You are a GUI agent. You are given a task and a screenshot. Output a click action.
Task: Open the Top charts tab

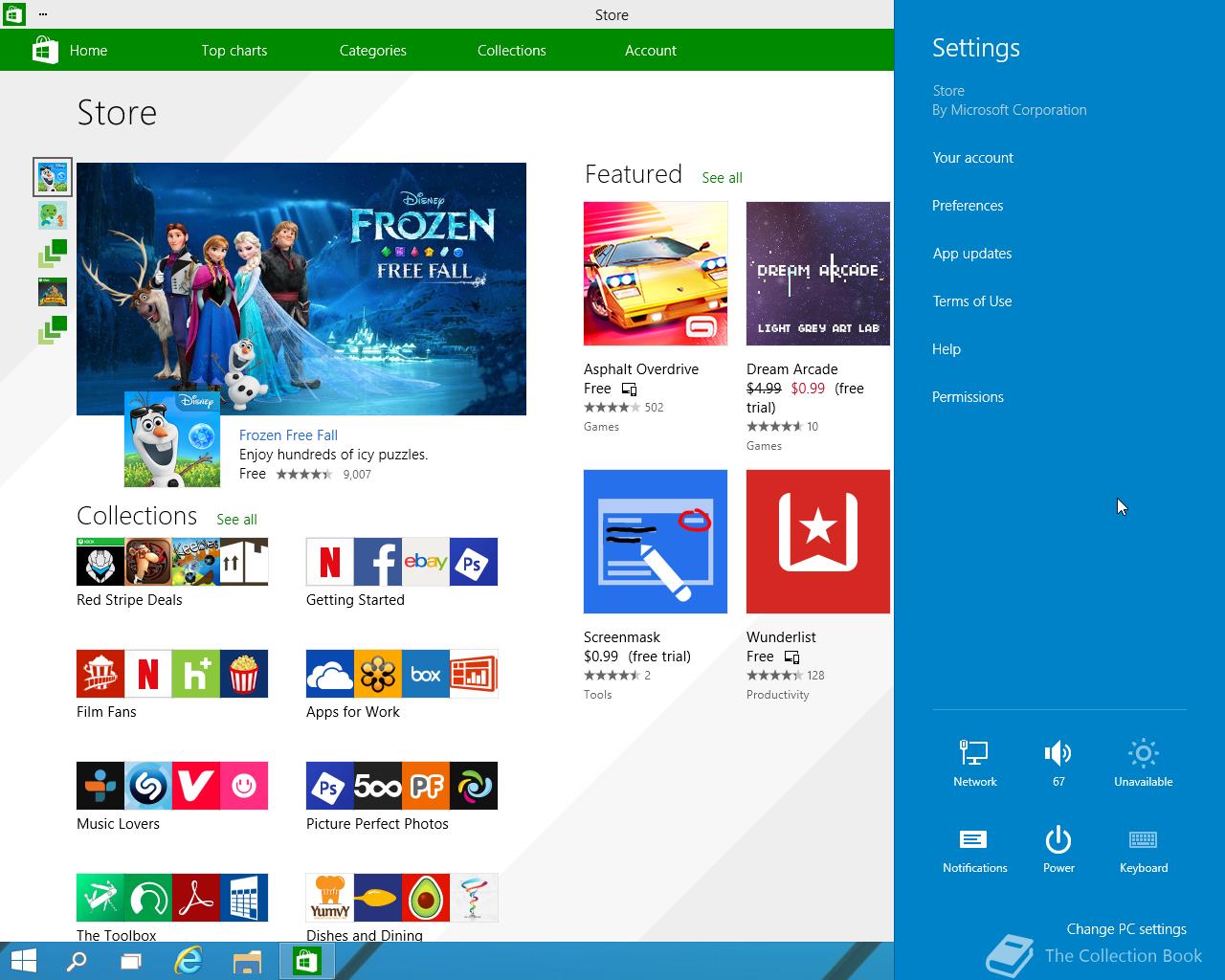pos(234,51)
